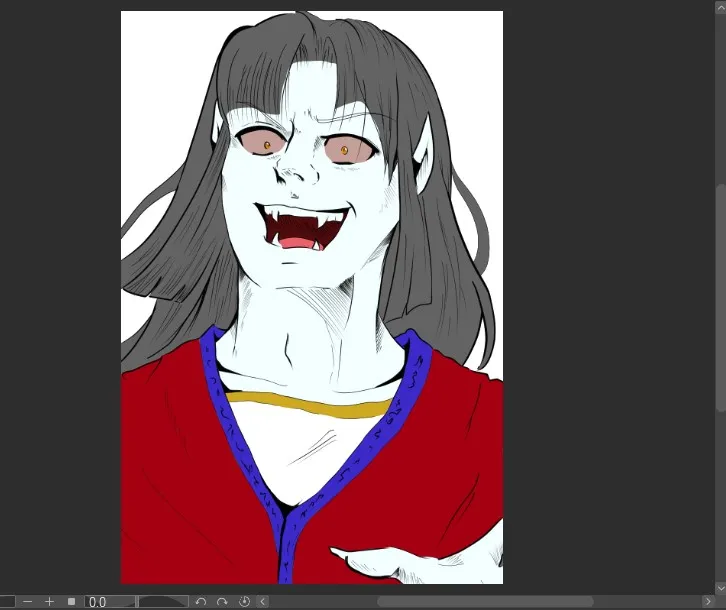The image size is (726, 610).
Task: Rotate the canvas right
Action: [x=222, y=601]
